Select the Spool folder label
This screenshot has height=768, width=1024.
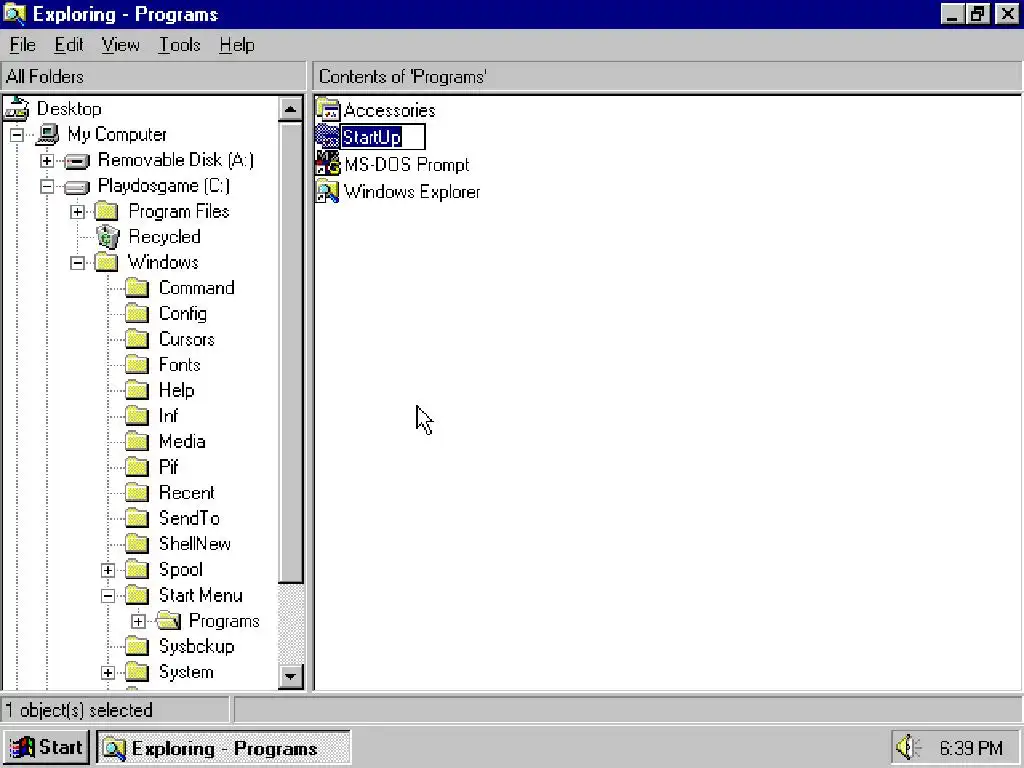pyautogui.click(x=181, y=570)
